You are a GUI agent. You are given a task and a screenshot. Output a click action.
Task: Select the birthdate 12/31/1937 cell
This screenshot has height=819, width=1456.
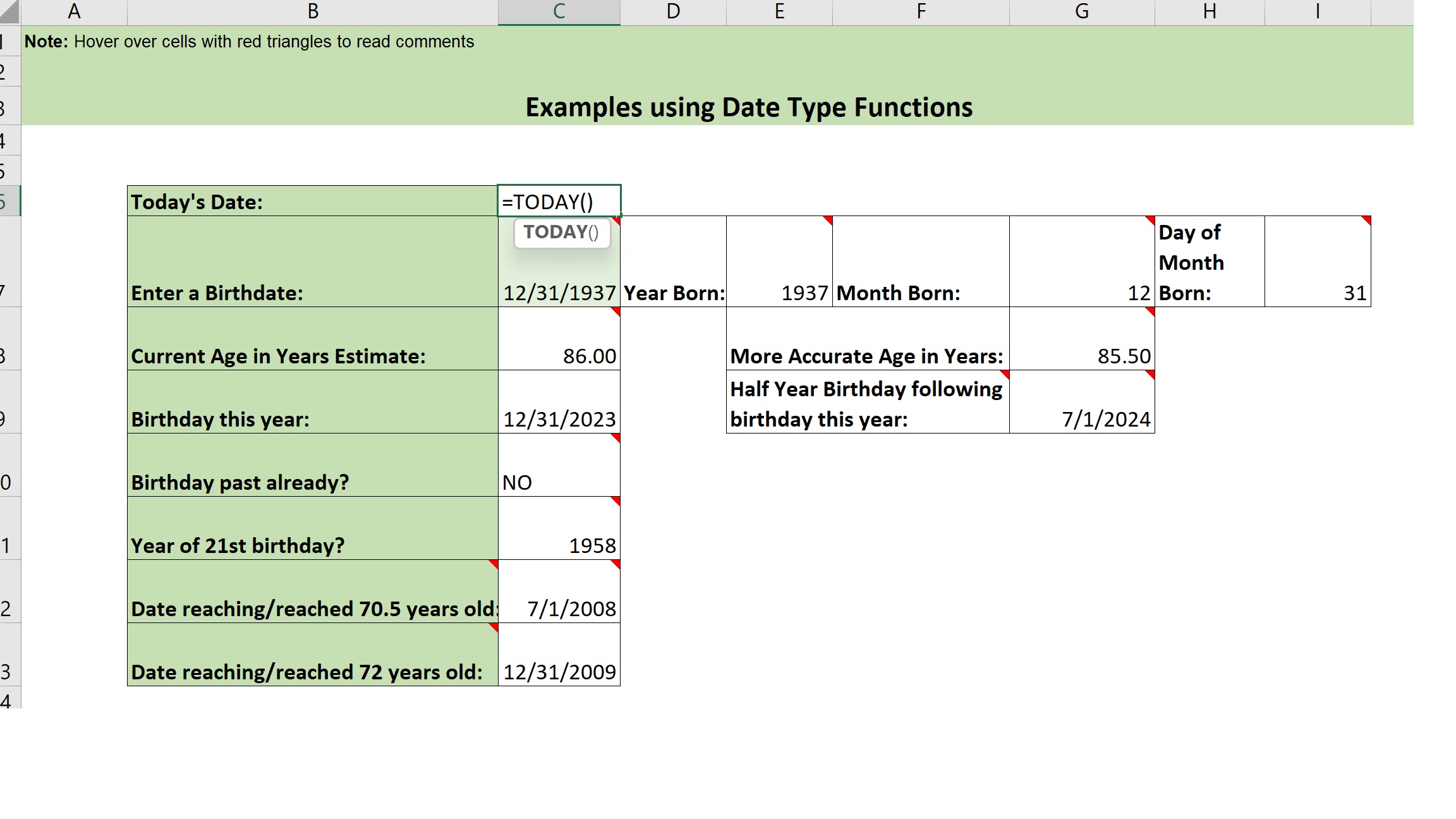point(559,262)
